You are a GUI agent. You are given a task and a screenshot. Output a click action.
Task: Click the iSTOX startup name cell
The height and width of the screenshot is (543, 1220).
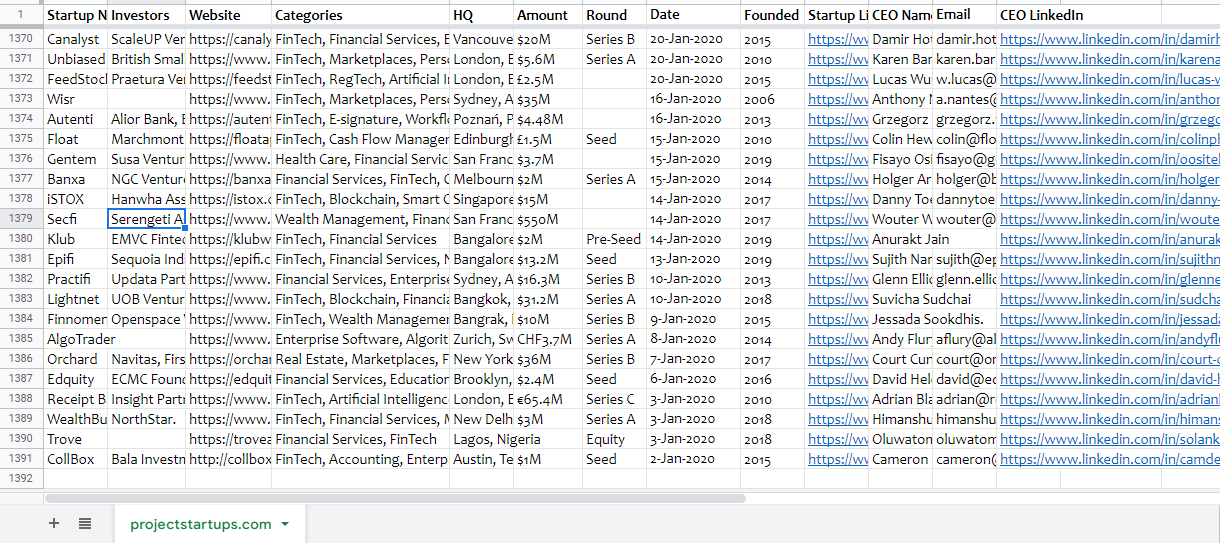pos(75,199)
